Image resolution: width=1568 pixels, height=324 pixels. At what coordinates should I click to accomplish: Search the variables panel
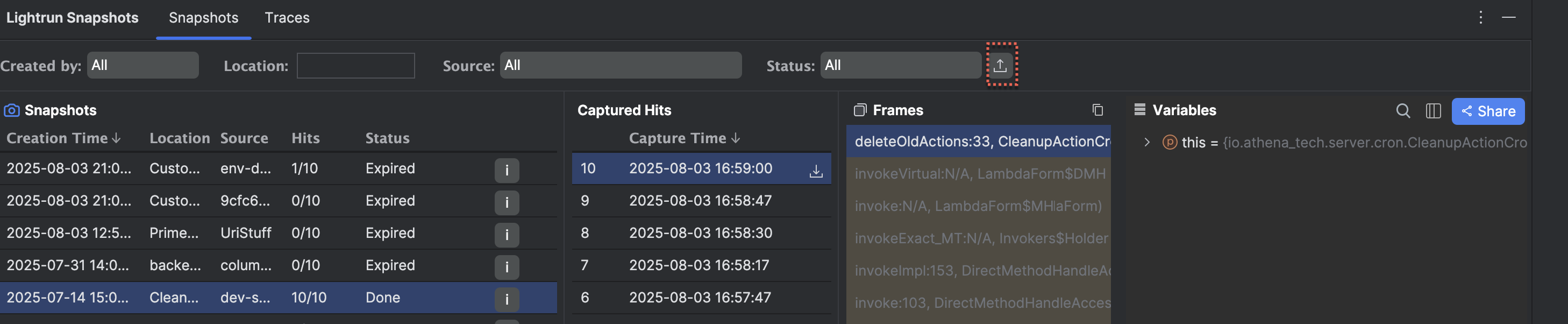pyautogui.click(x=1402, y=111)
